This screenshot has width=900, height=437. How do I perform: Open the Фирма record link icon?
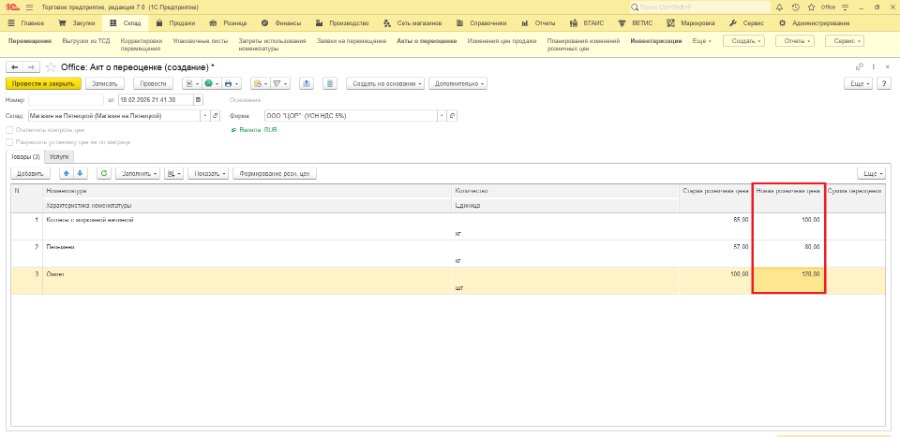point(452,115)
